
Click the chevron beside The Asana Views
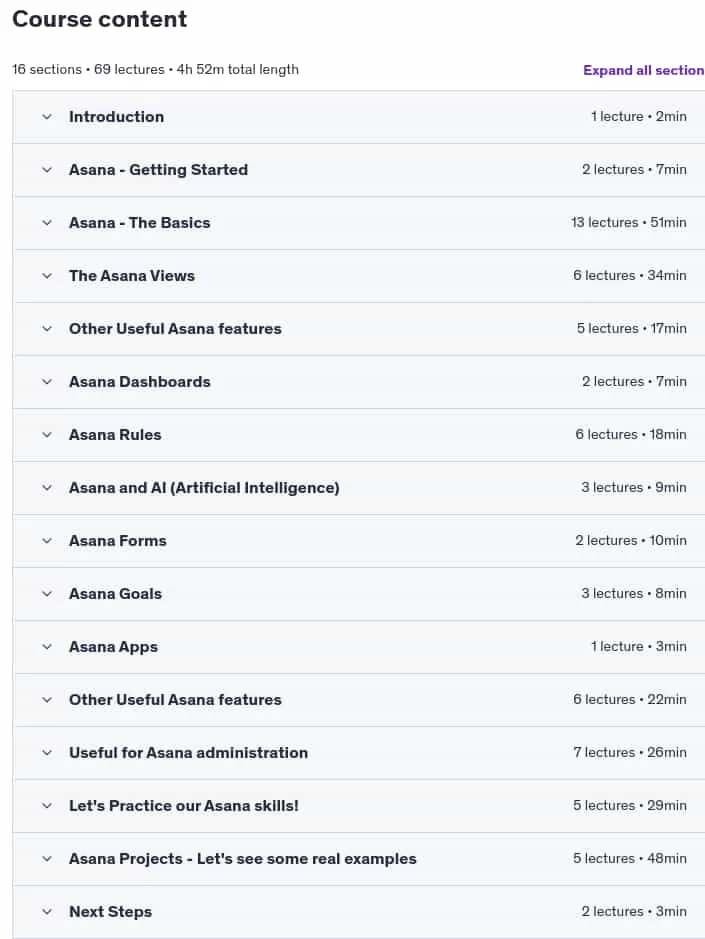click(x=47, y=276)
